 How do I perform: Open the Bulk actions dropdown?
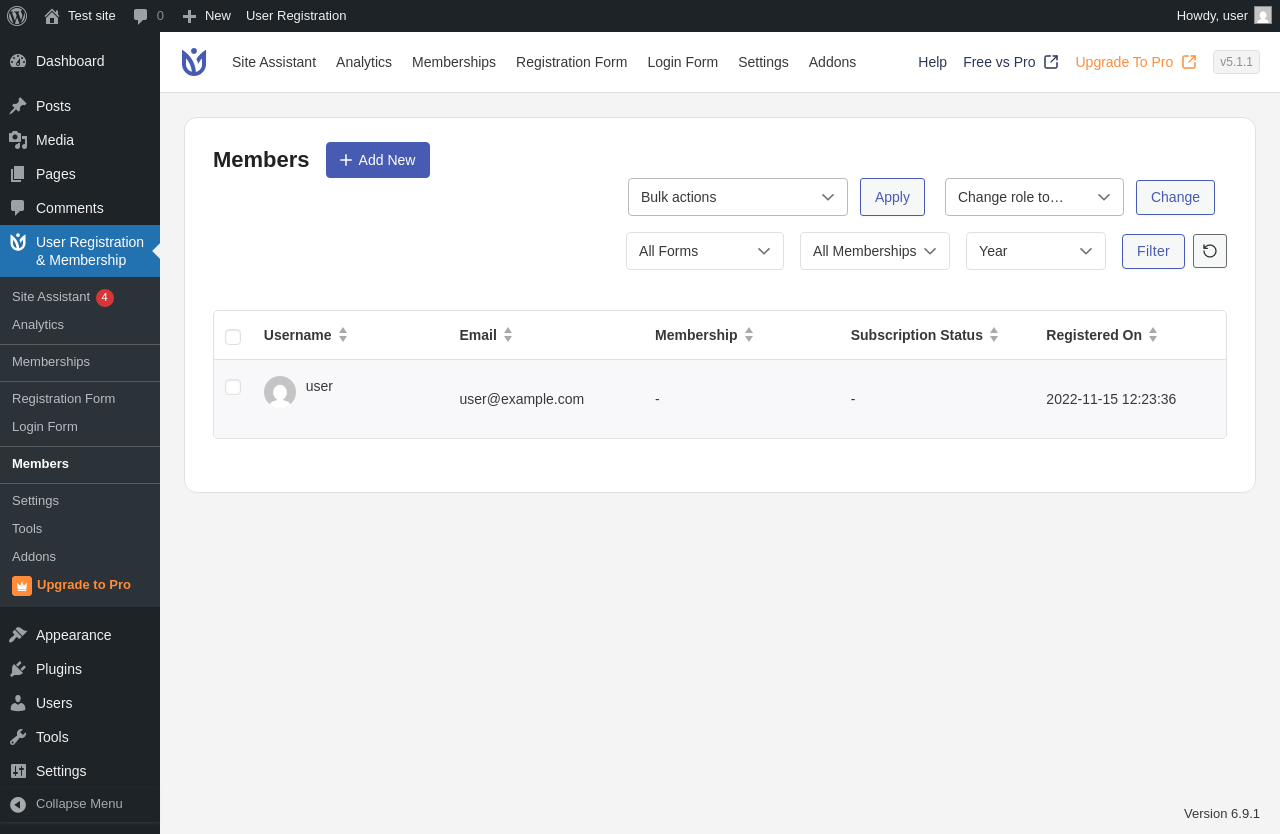coord(738,197)
